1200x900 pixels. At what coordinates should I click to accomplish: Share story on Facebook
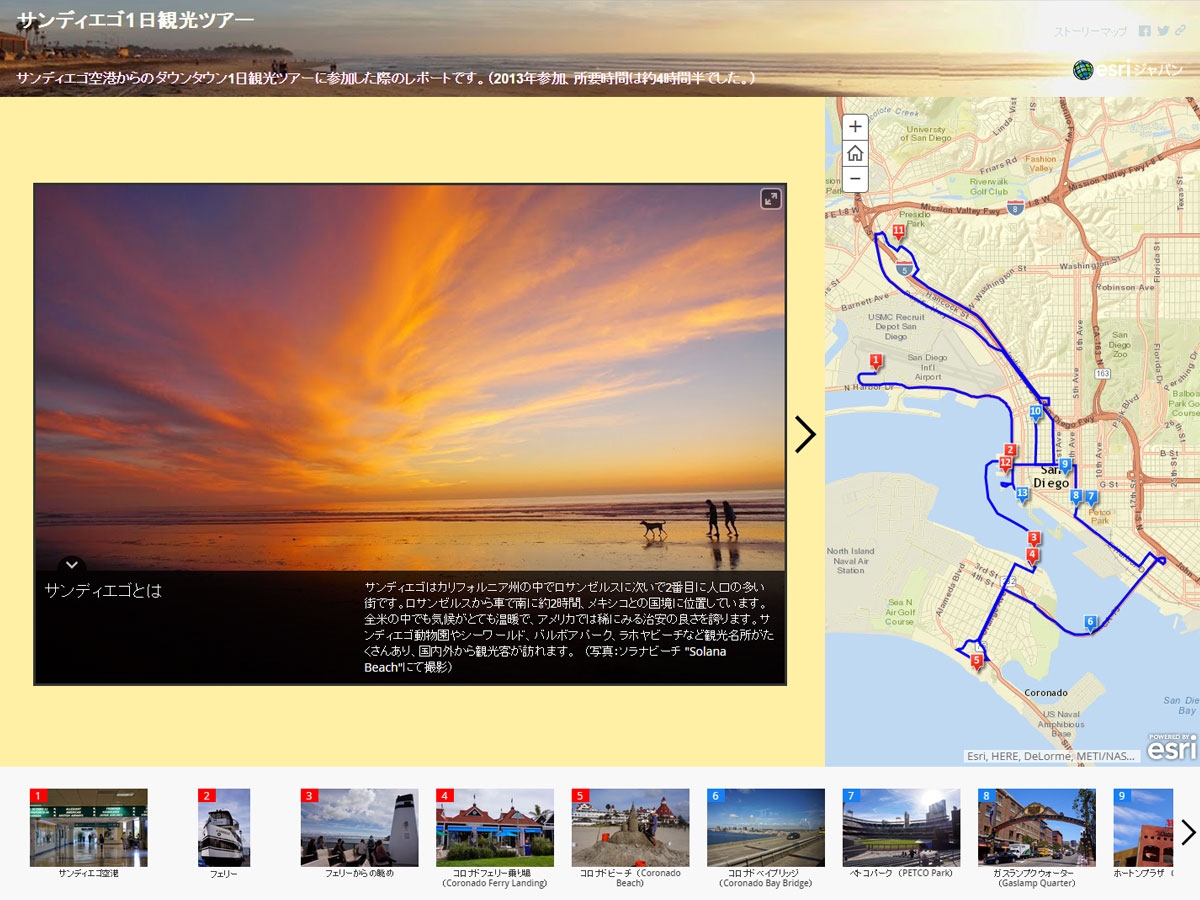[x=1145, y=31]
